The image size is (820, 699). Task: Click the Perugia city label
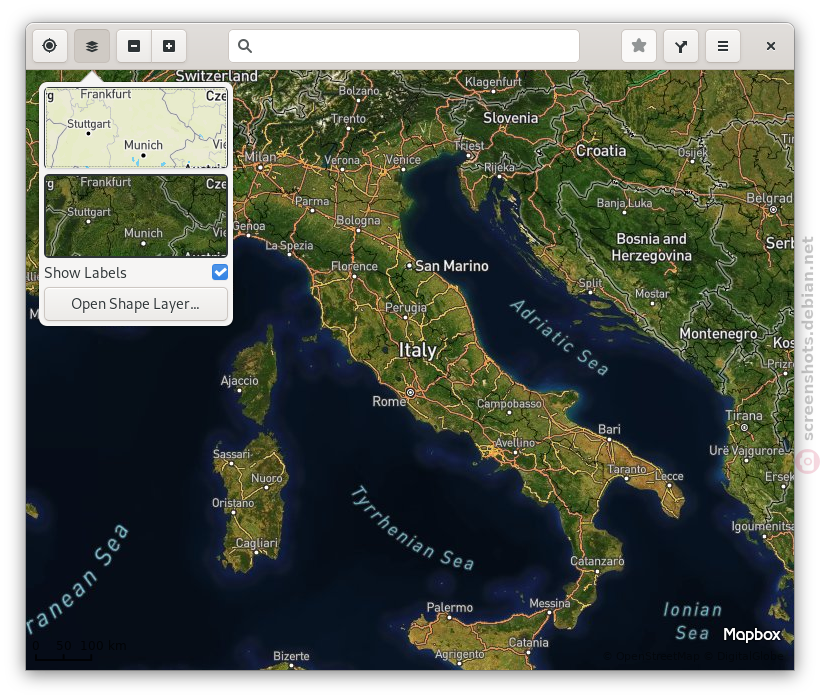[x=406, y=307]
